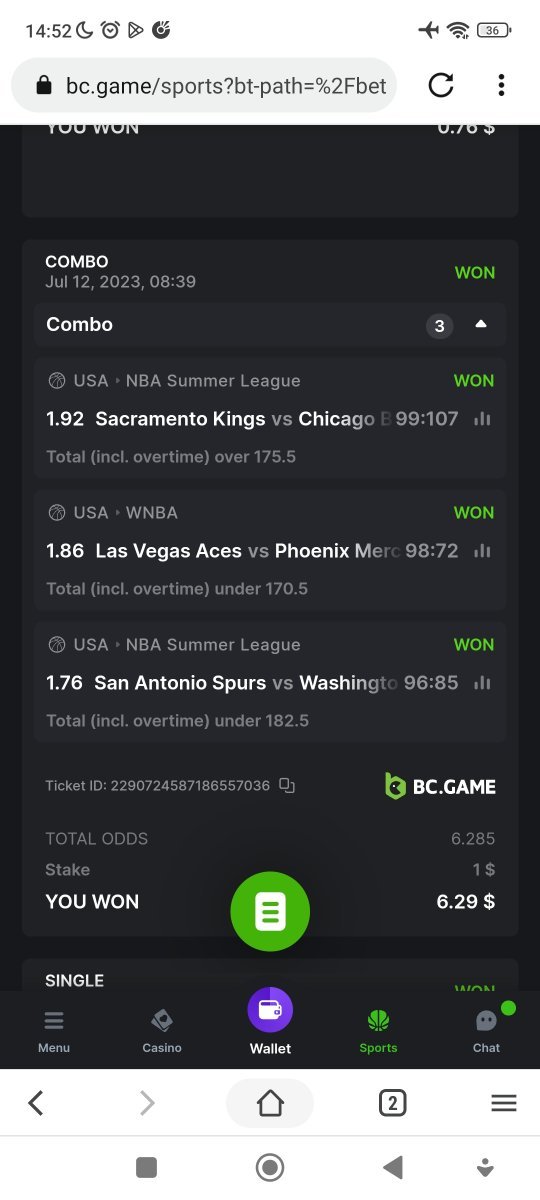
Task: Open the browser three-dot menu
Action: (501, 86)
